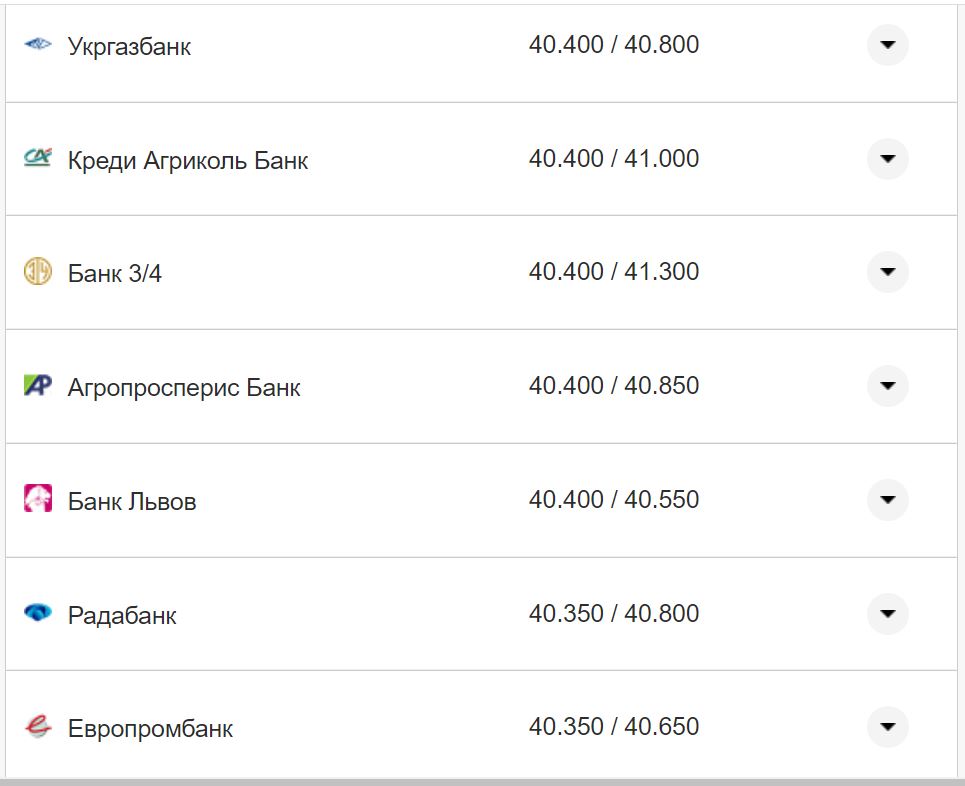Expand the Креди Агриколь Банк row
The height and width of the screenshot is (786, 965).
(x=887, y=159)
